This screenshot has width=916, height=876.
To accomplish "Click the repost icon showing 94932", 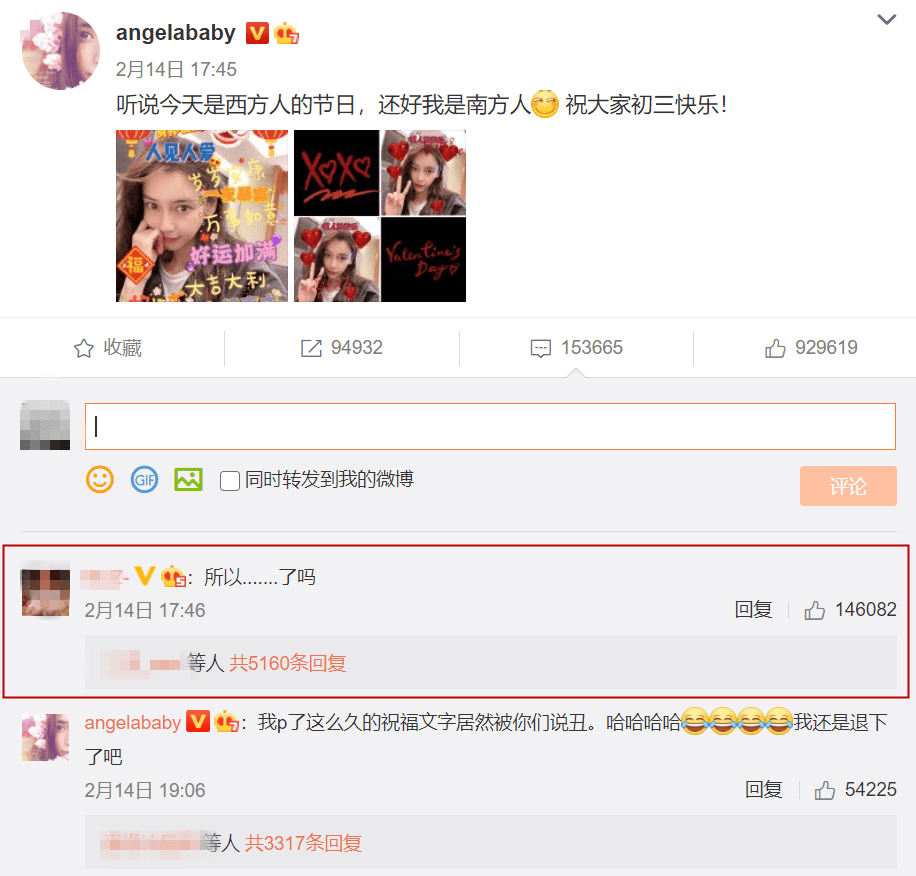I will coord(311,348).
